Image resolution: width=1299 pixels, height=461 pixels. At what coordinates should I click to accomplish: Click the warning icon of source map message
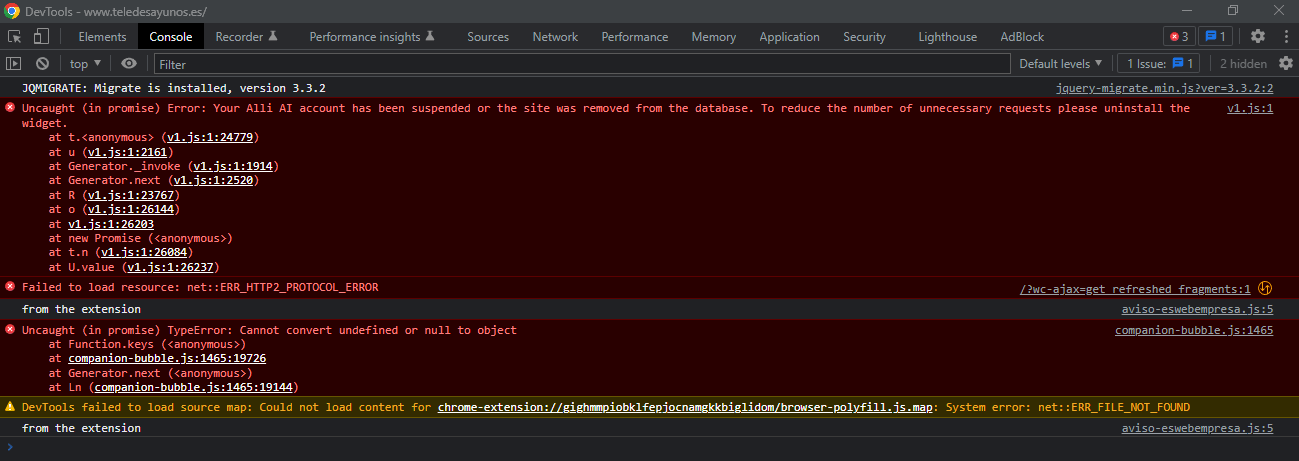pos(11,407)
